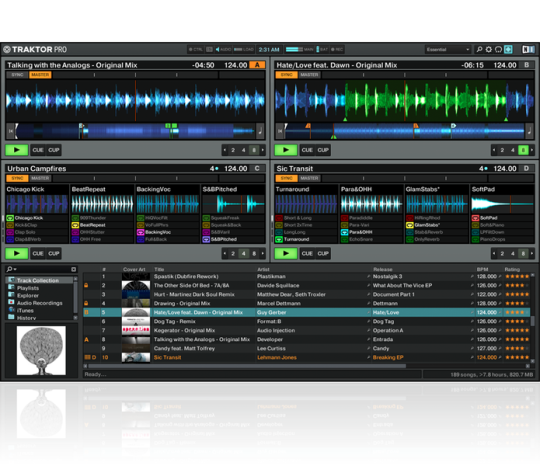The width and height of the screenshot is (540, 466).
Task: Select Playlists in browser tree
Action: [28, 288]
